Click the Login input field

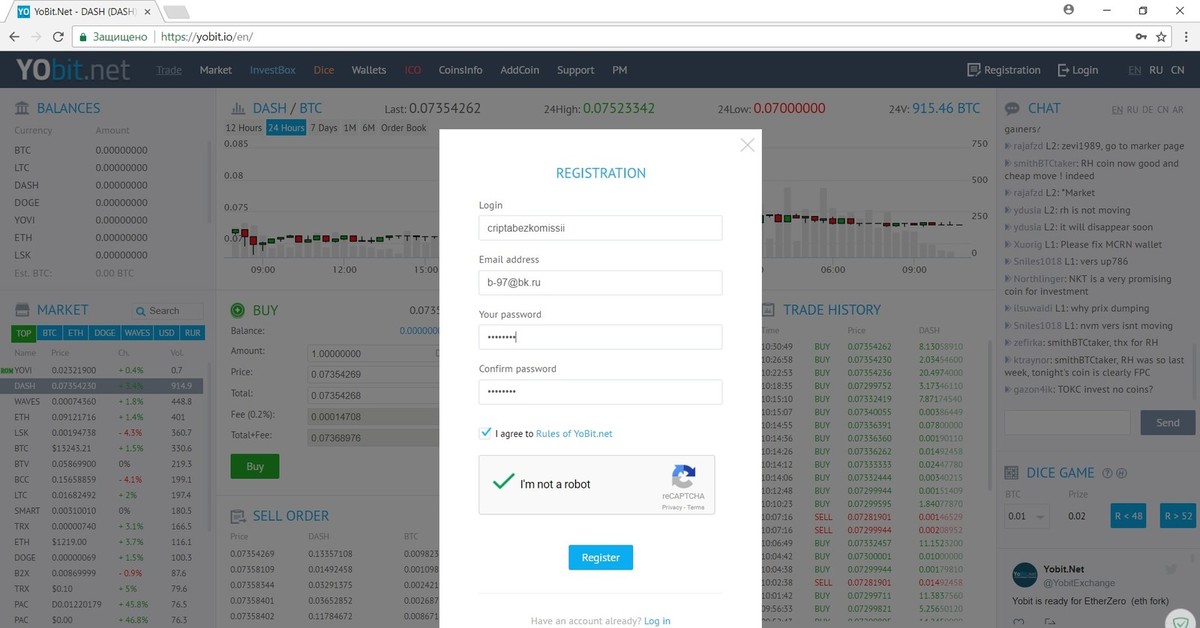[600, 228]
